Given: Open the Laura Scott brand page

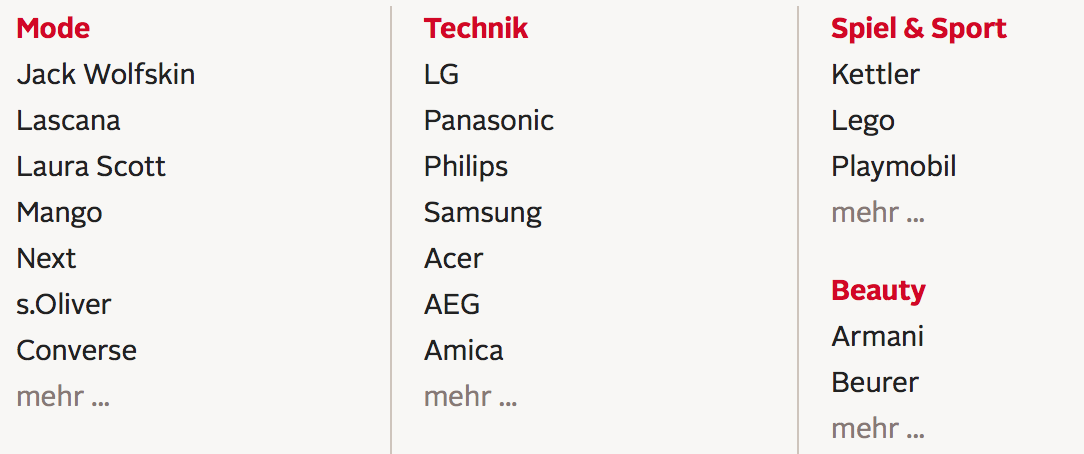Looking at the screenshot, I should pyautogui.click(x=91, y=167).
